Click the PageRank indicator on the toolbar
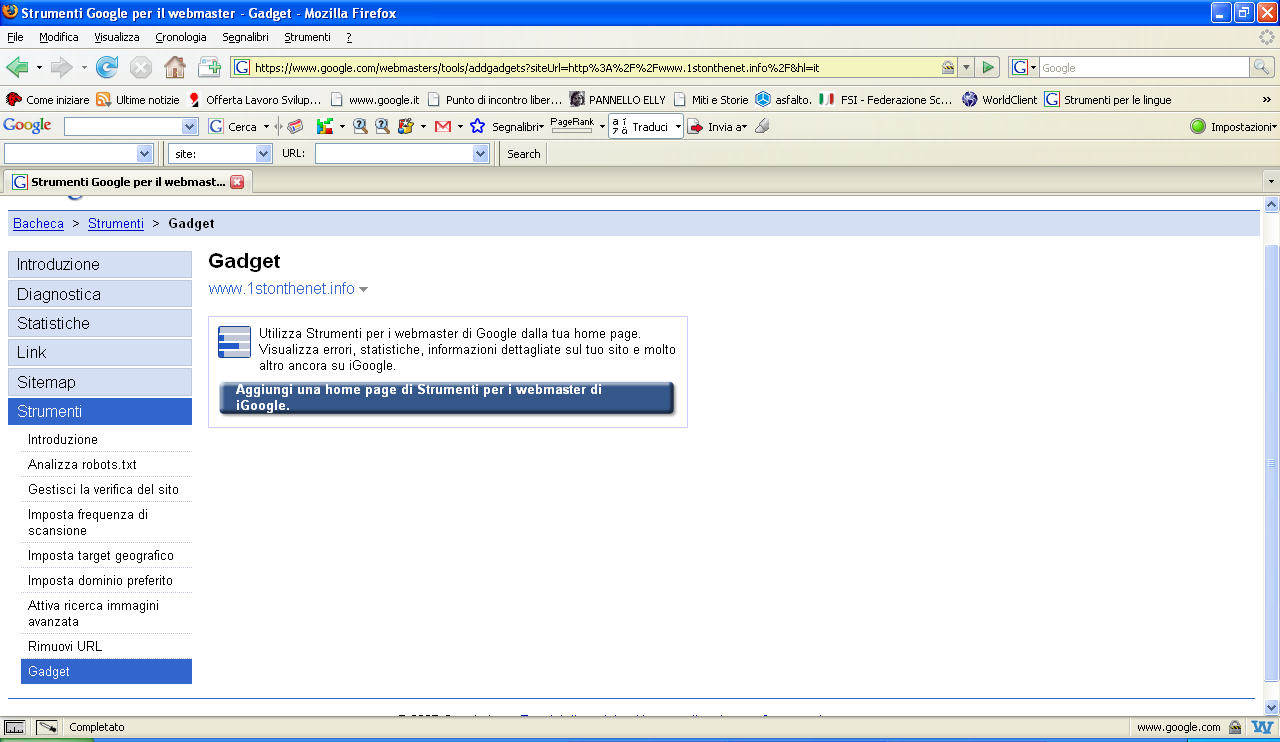The height and width of the screenshot is (742, 1280). click(x=572, y=126)
